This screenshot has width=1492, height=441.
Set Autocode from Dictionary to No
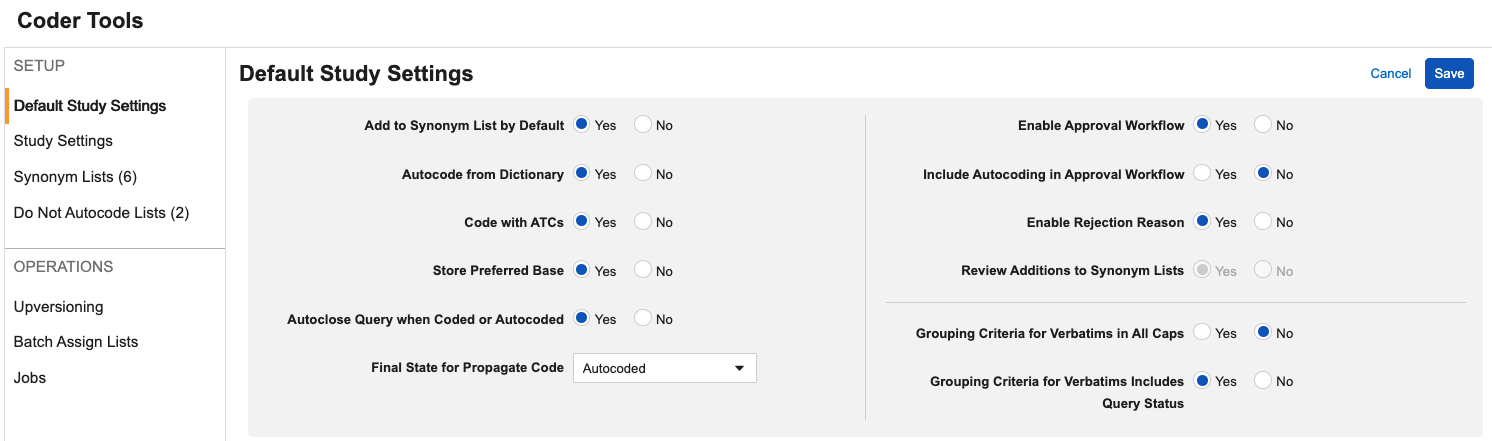(x=643, y=174)
